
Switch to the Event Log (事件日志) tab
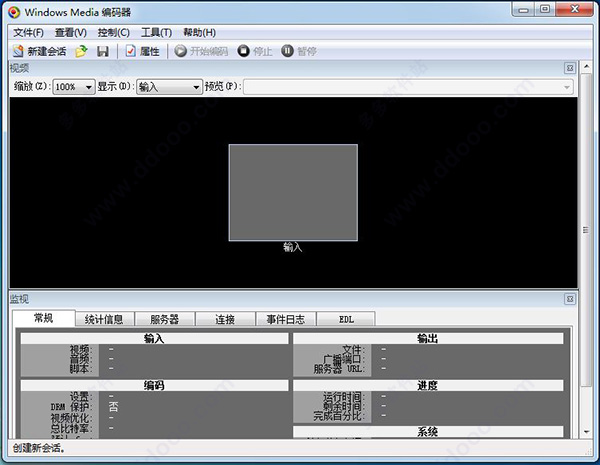click(285, 319)
